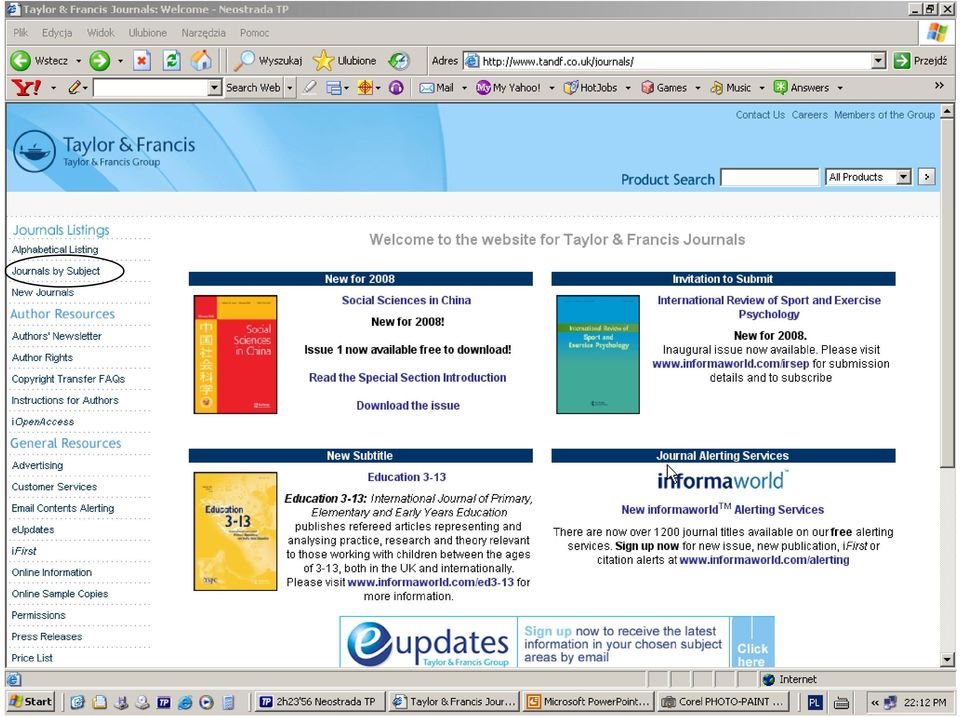The image size is (960, 717).
Task: Open Yahoo search box dropdown arrow
Action: click(x=214, y=88)
